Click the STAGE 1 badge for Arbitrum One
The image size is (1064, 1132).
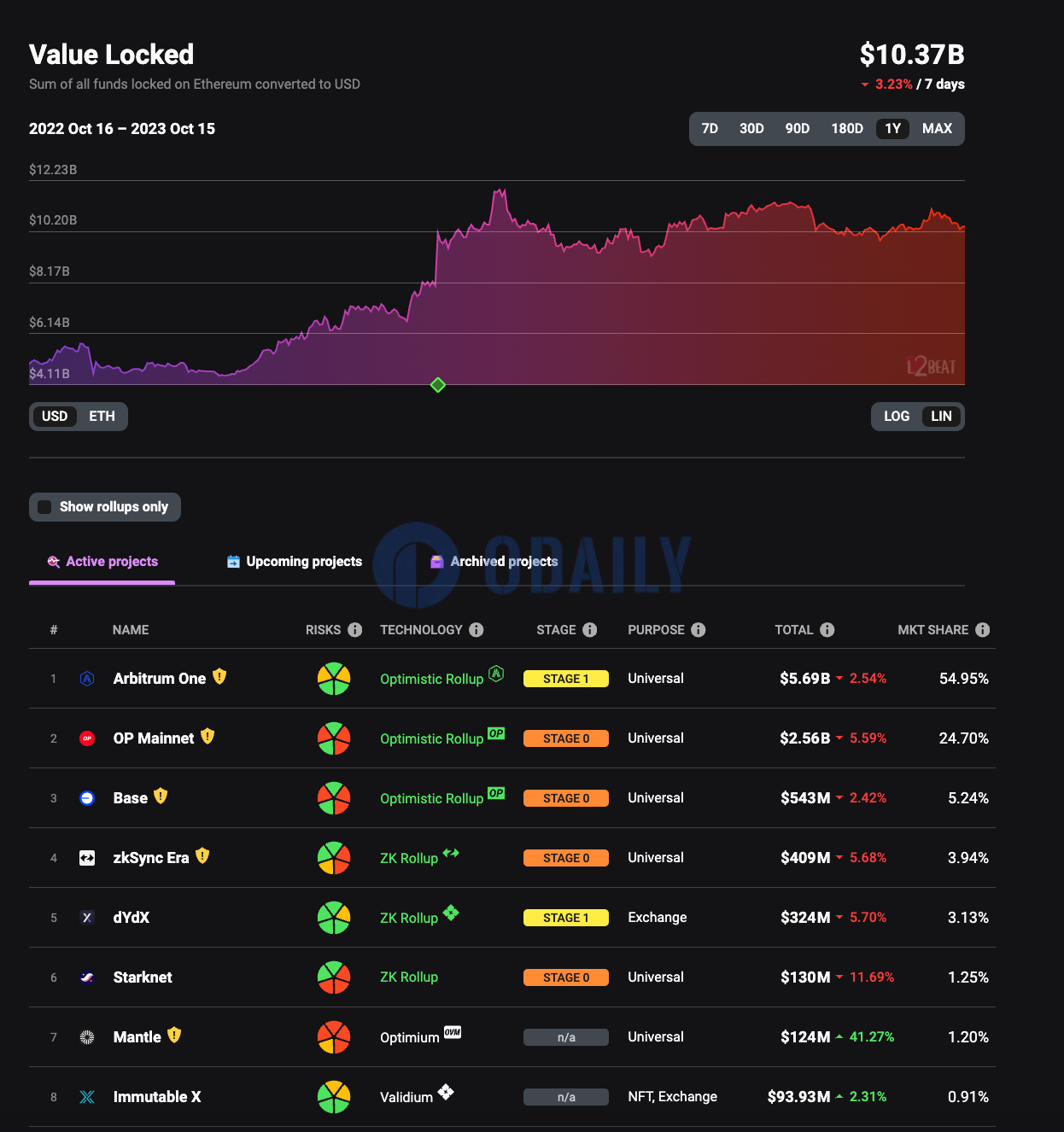(x=566, y=679)
